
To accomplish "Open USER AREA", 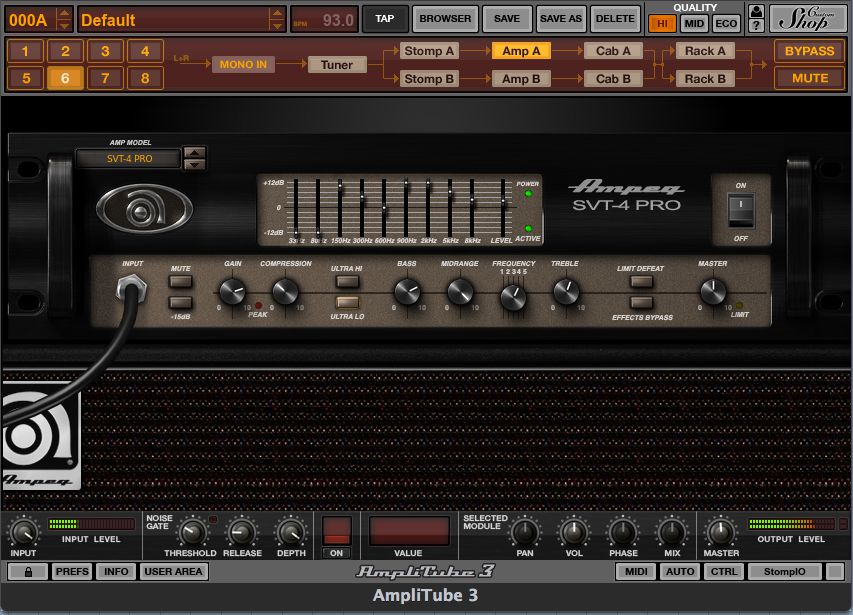I will coord(174,571).
